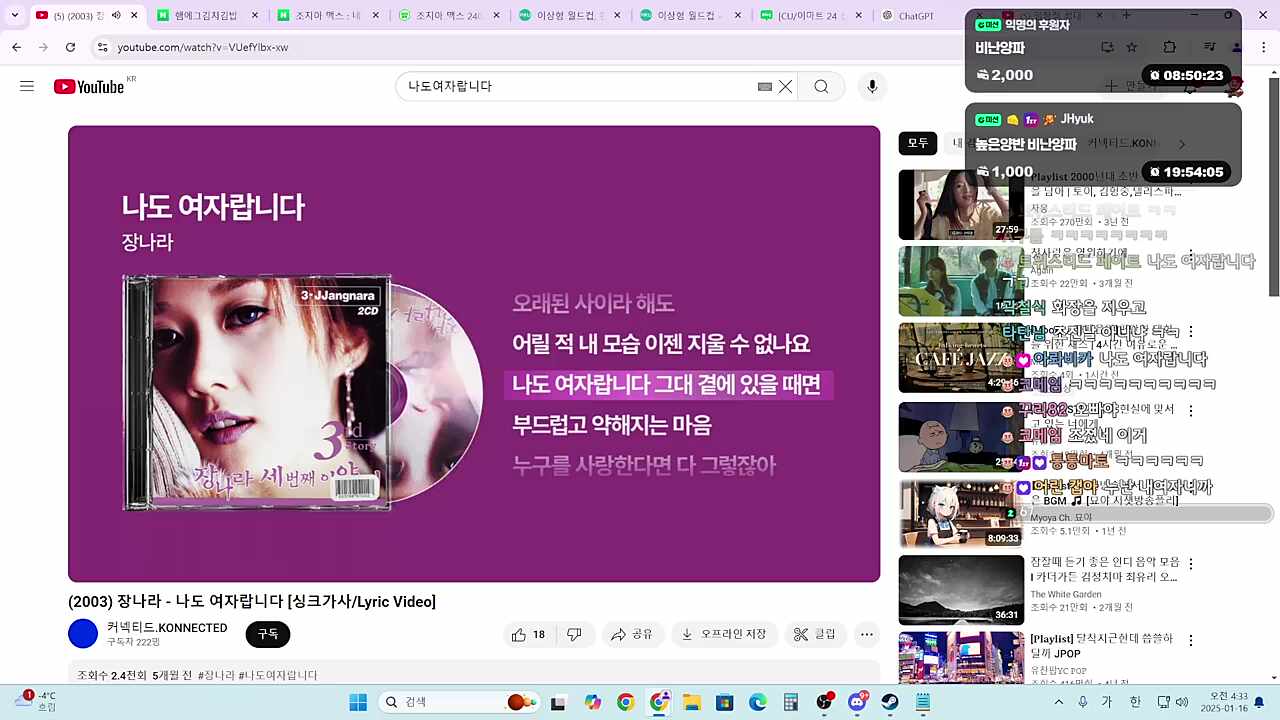This screenshot has width=1280, height=720.
Task: Open more actions ellipsis below the video
Action: tap(867, 634)
